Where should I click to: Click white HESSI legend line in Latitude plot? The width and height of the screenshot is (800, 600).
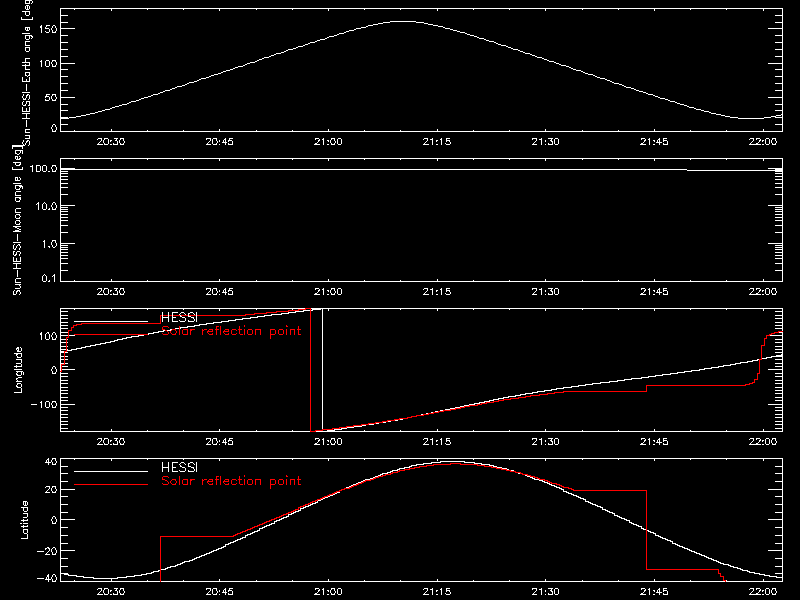(111, 471)
